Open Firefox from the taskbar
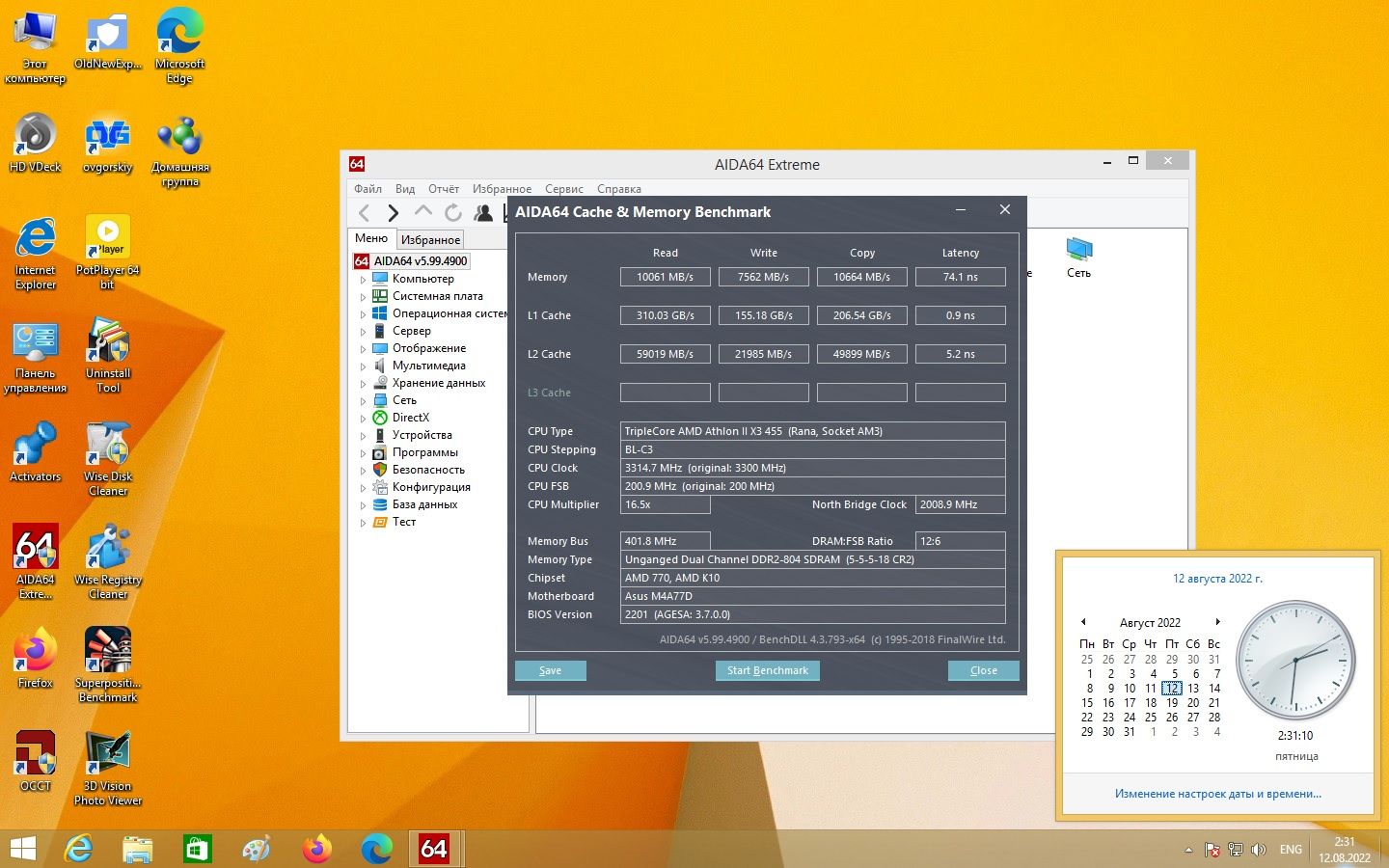Viewport: 1389px width, 868px height. [x=316, y=849]
